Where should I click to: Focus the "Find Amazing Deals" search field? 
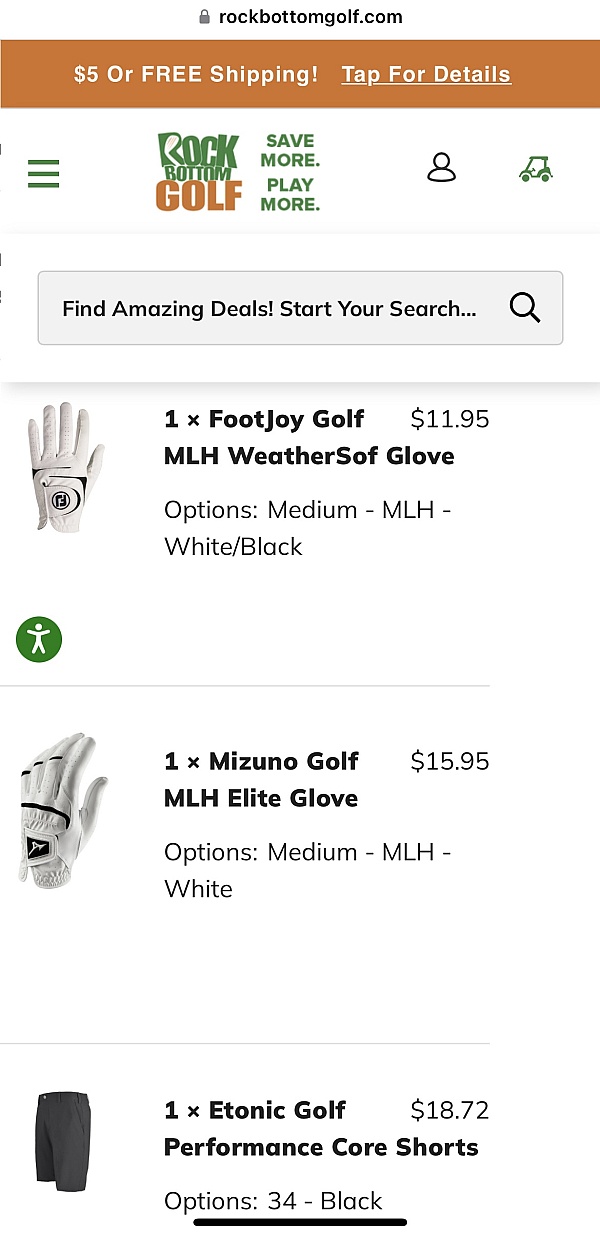coord(270,308)
